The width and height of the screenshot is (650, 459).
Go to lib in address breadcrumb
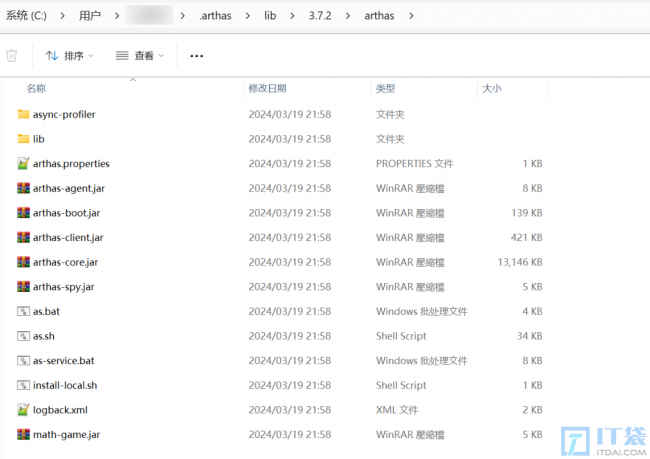pyautogui.click(x=270, y=16)
